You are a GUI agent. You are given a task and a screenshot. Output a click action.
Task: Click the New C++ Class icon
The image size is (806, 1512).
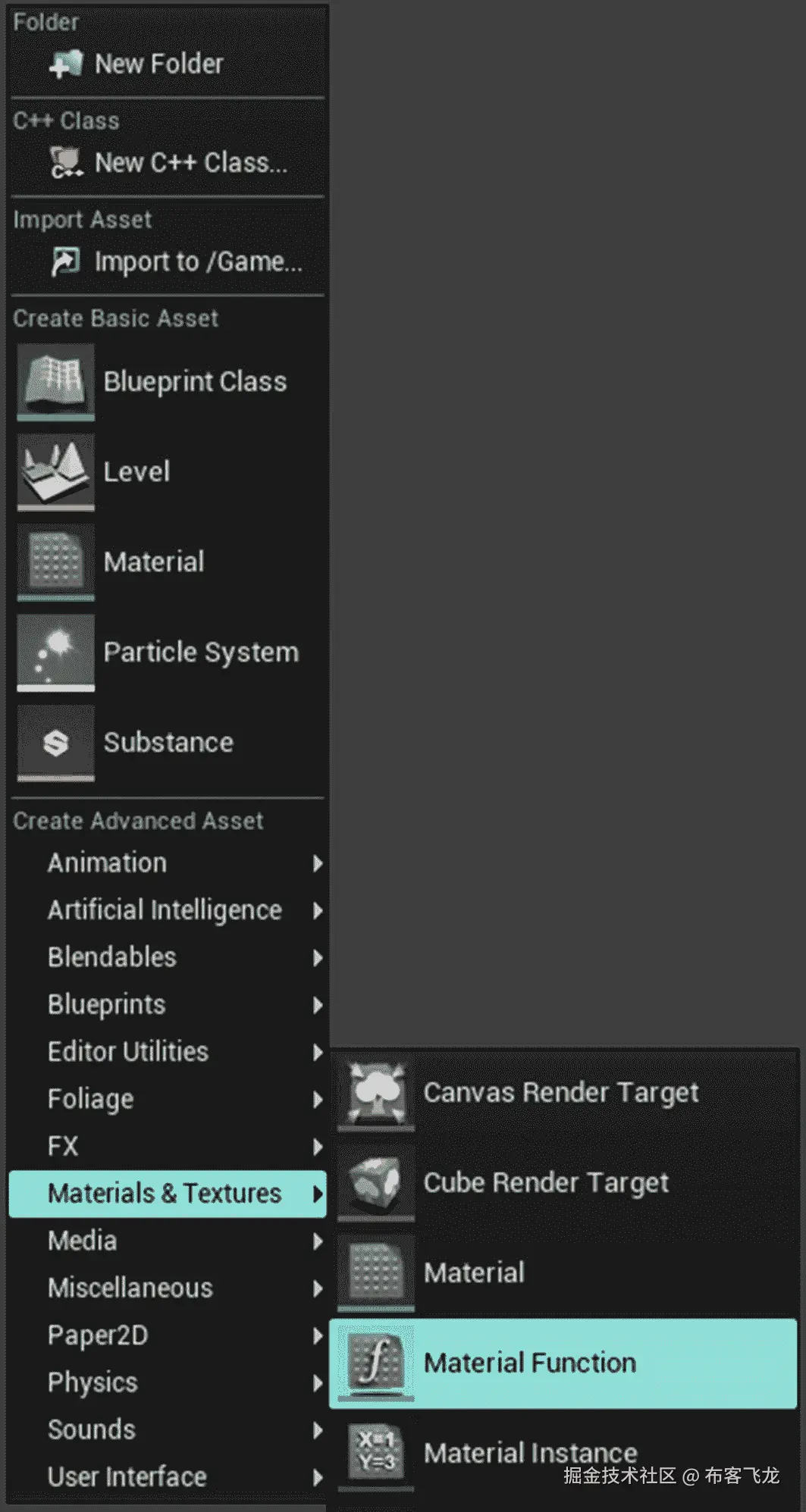(x=66, y=163)
